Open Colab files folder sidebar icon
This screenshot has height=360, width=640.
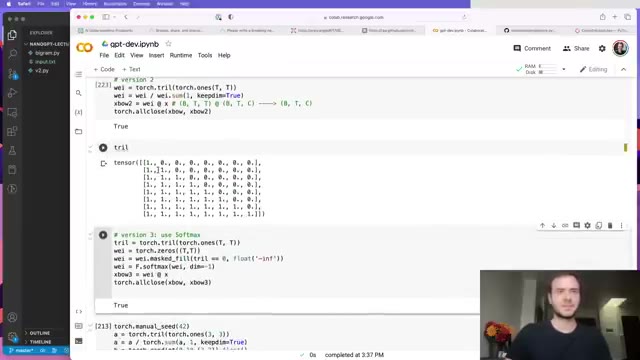pos(79,131)
